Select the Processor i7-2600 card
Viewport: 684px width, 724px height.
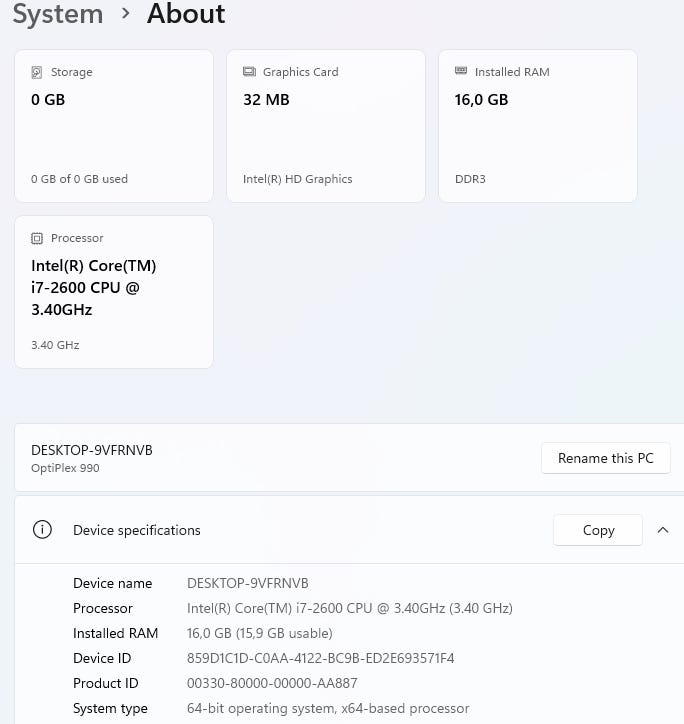(114, 292)
